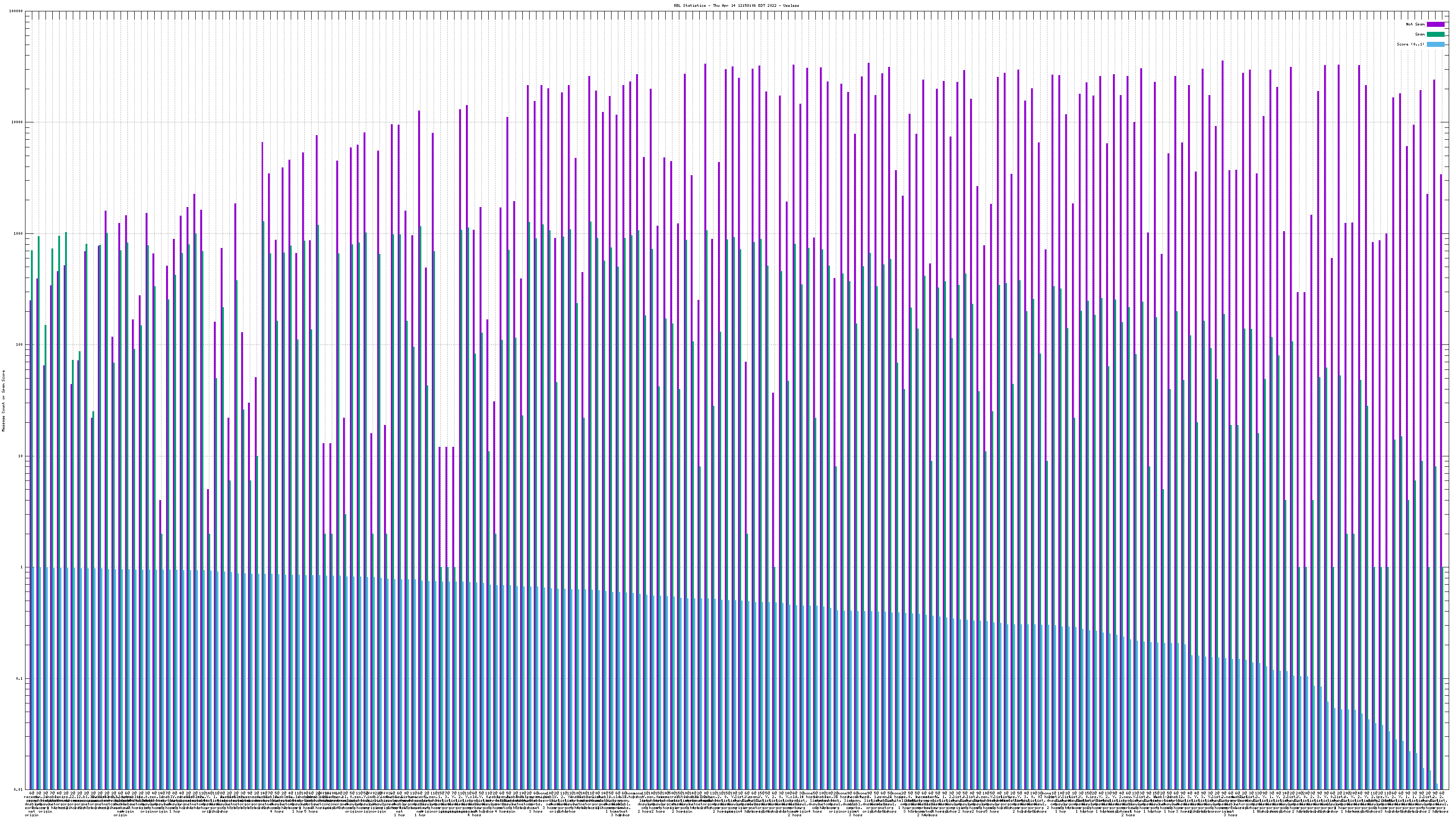Click the 10000 y-axis tick label
Viewport: 1456px width, 819px height.
click(x=18, y=123)
